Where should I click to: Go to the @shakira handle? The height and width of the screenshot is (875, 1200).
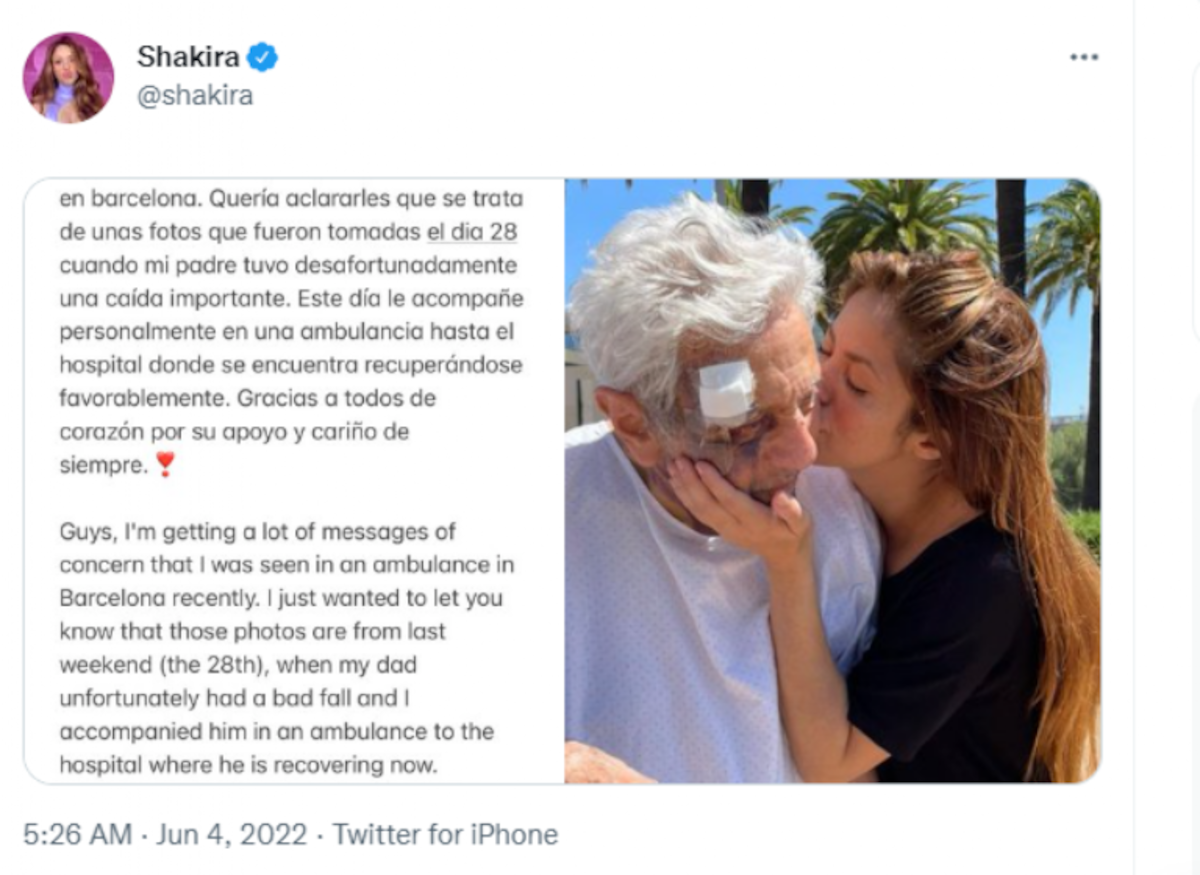(194, 96)
